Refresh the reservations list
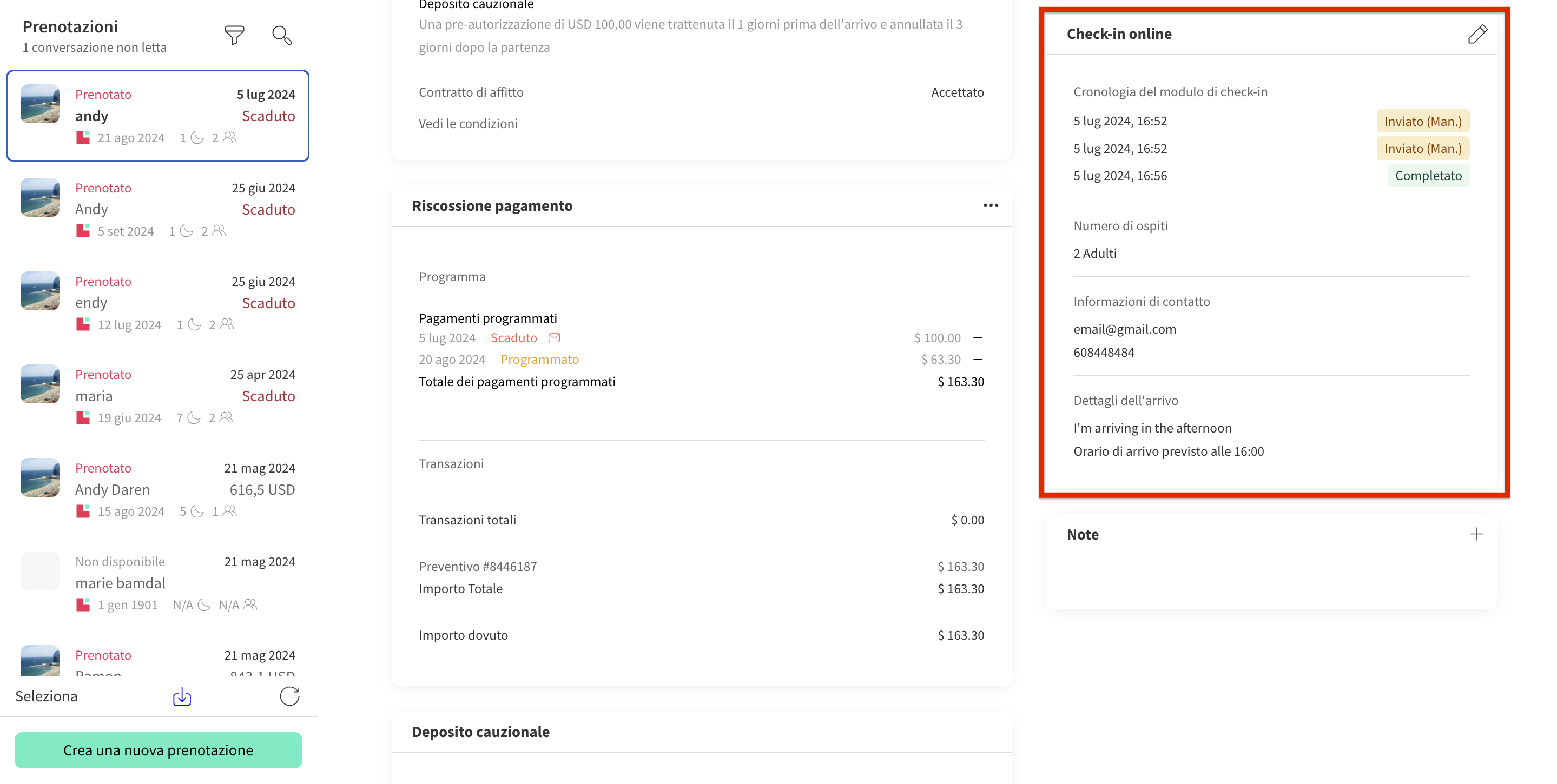1557x784 pixels. click(x=289, y=696)
